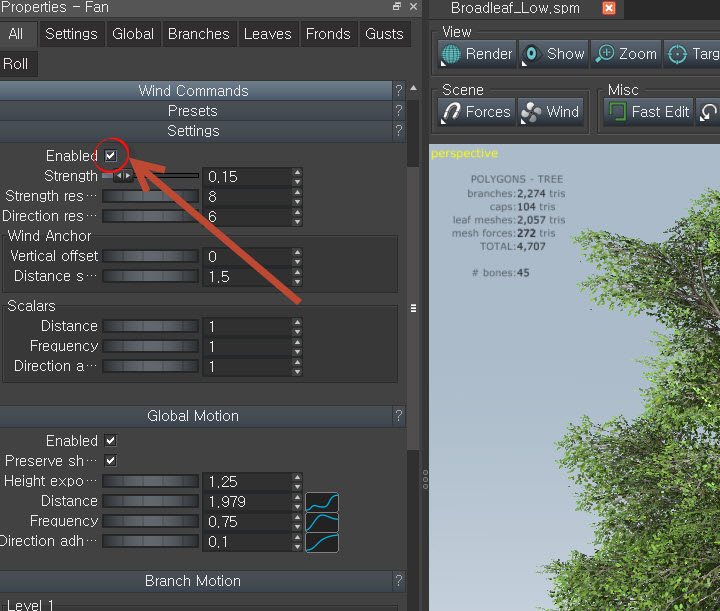Viewport: 720px width, 611px height.
Task: Open the Global Motion Frequency curve editor
Action: click(322, 522)
